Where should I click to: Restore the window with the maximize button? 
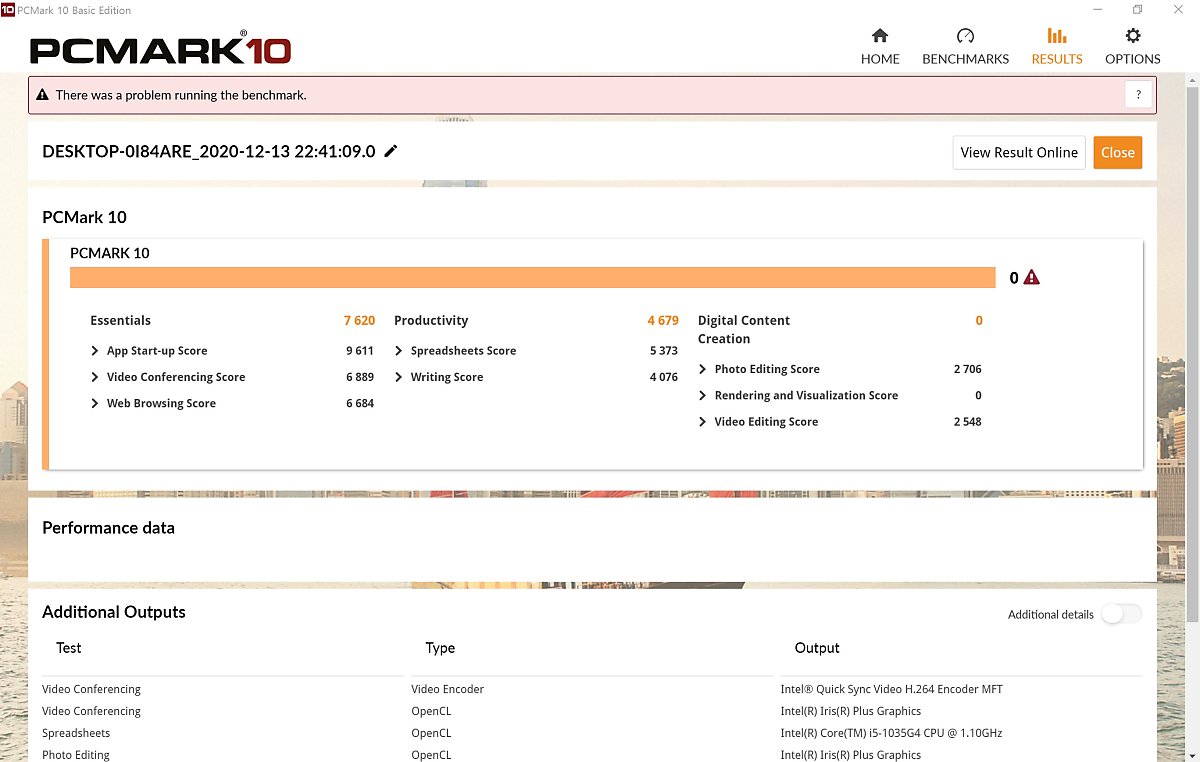(x=1137, y=10)
